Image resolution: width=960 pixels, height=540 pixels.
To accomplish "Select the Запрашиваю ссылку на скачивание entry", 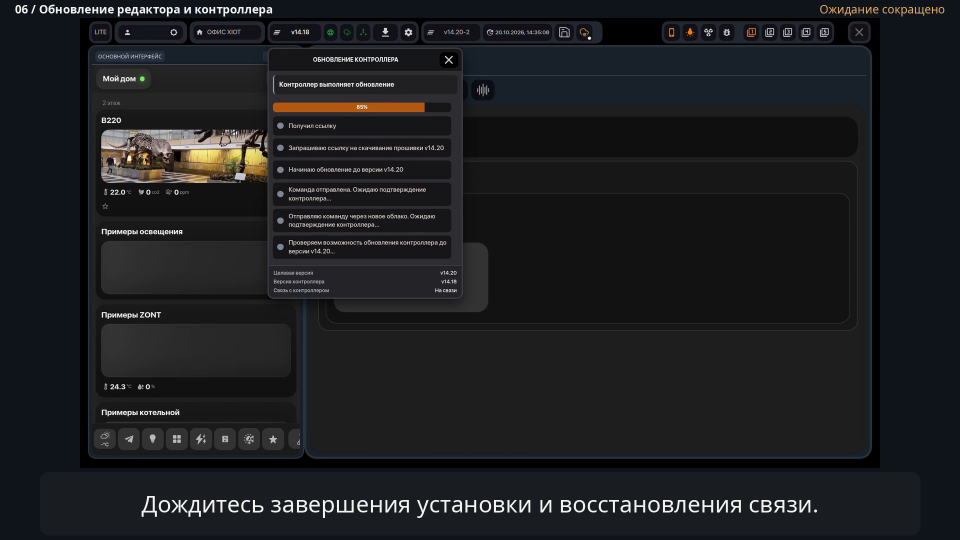I will click(x=362, y=148).
